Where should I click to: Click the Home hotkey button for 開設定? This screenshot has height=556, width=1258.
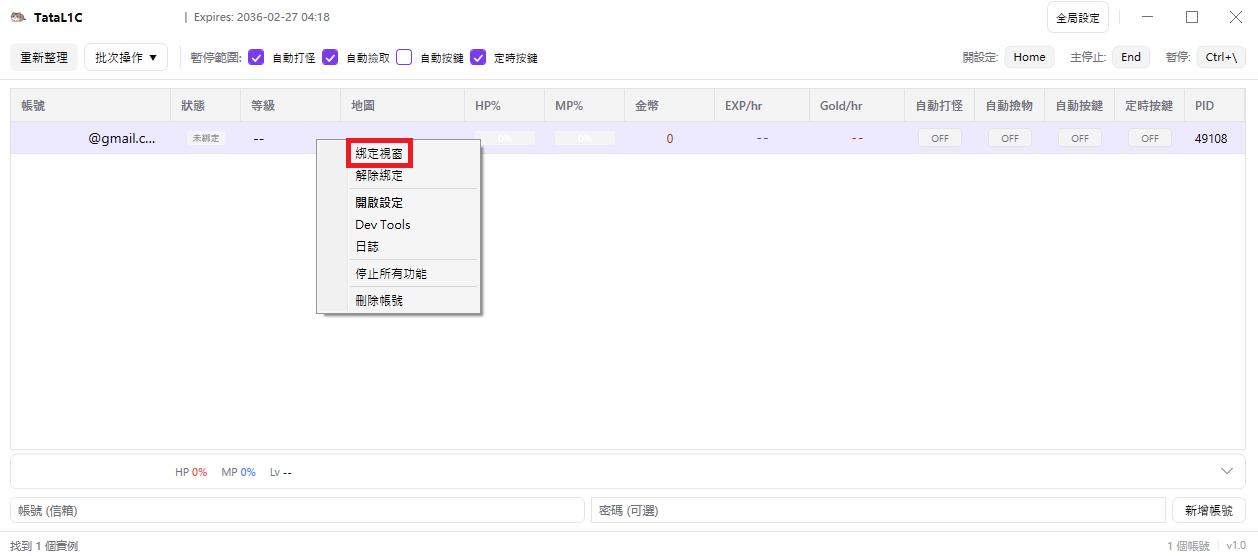pos(1029,57)
